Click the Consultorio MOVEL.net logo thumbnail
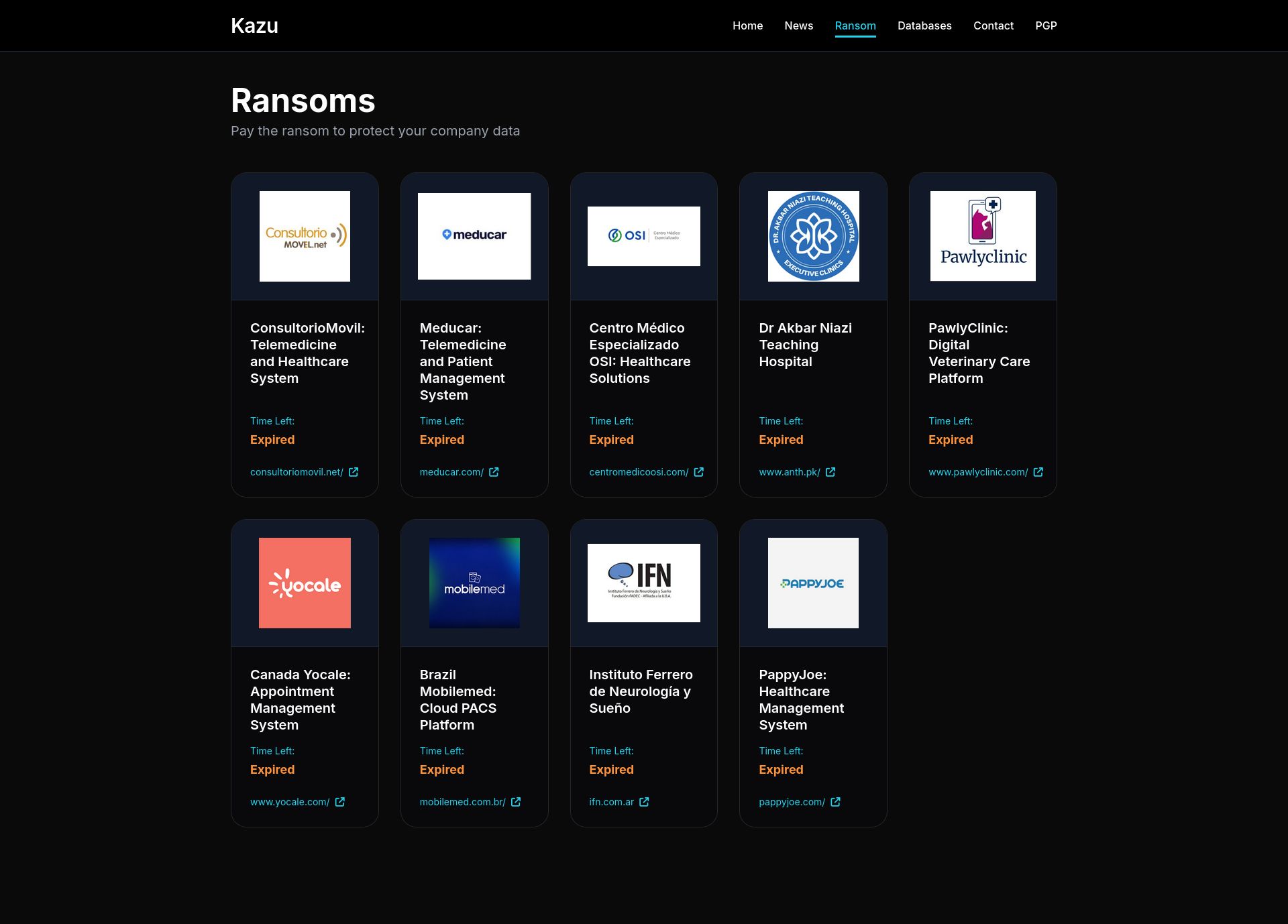Image resolution: width=1288 pixels, height=924 pixels. click(x=305, y=236)
